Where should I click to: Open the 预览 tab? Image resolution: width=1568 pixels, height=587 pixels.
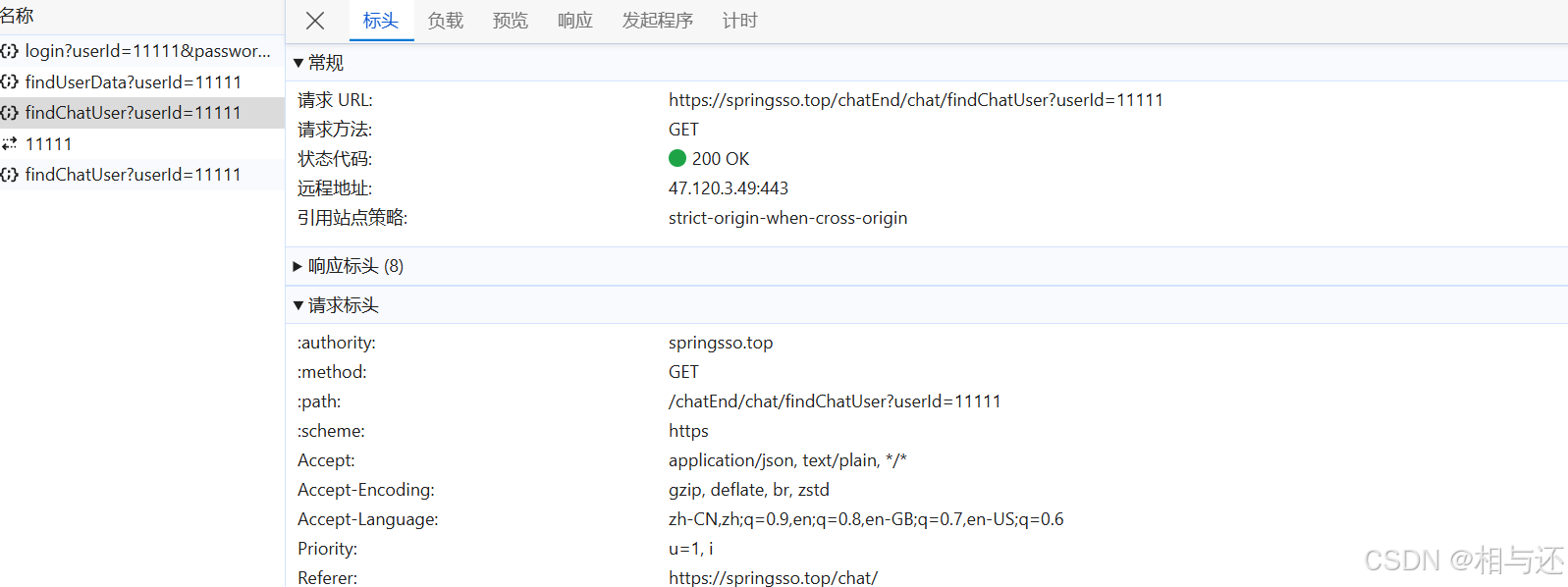511,21
